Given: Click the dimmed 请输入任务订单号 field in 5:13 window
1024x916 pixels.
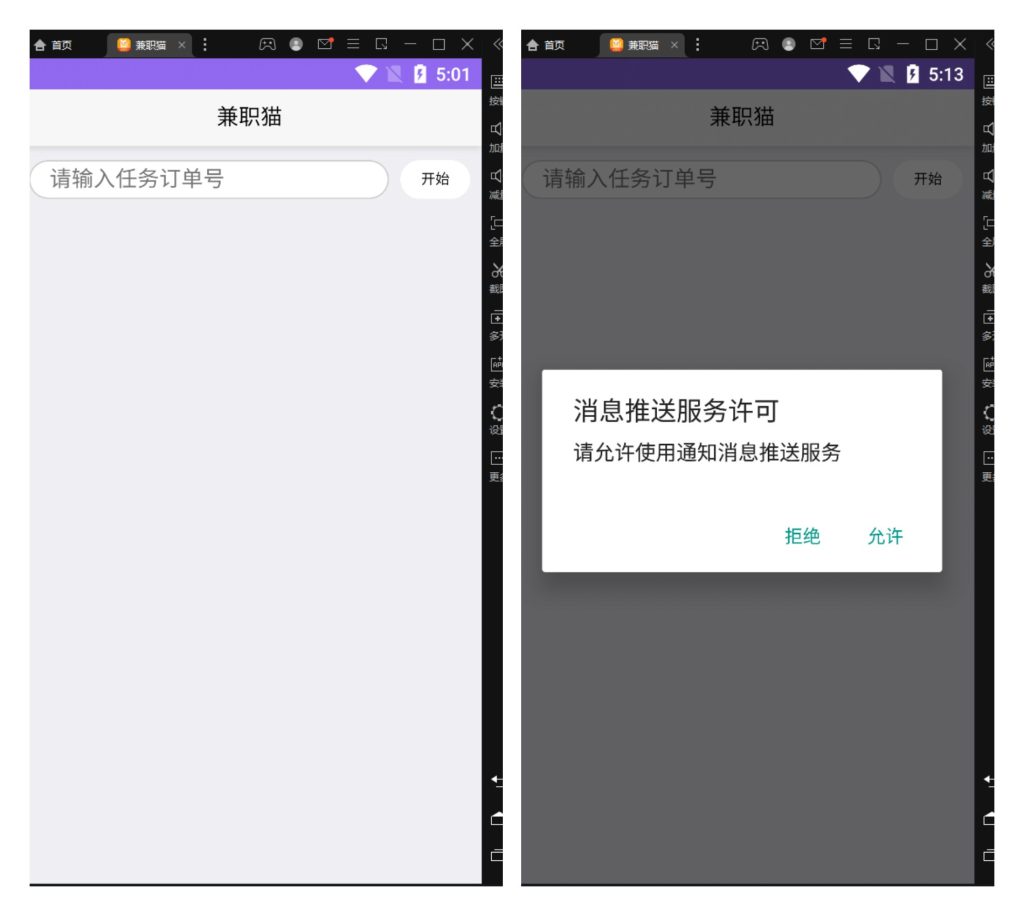Looking at the screenshot, I should point(701,179).
